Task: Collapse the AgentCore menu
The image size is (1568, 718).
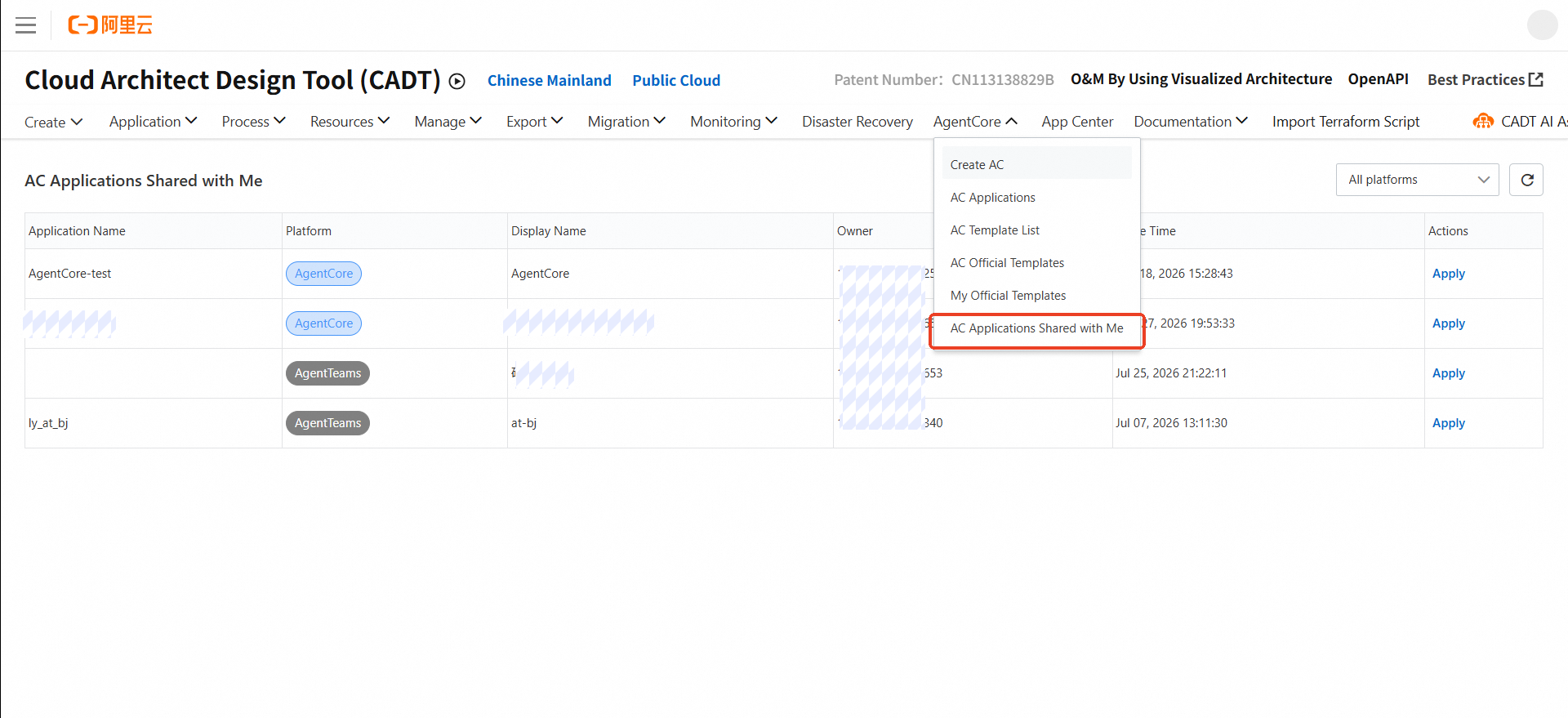Action: 975,122
